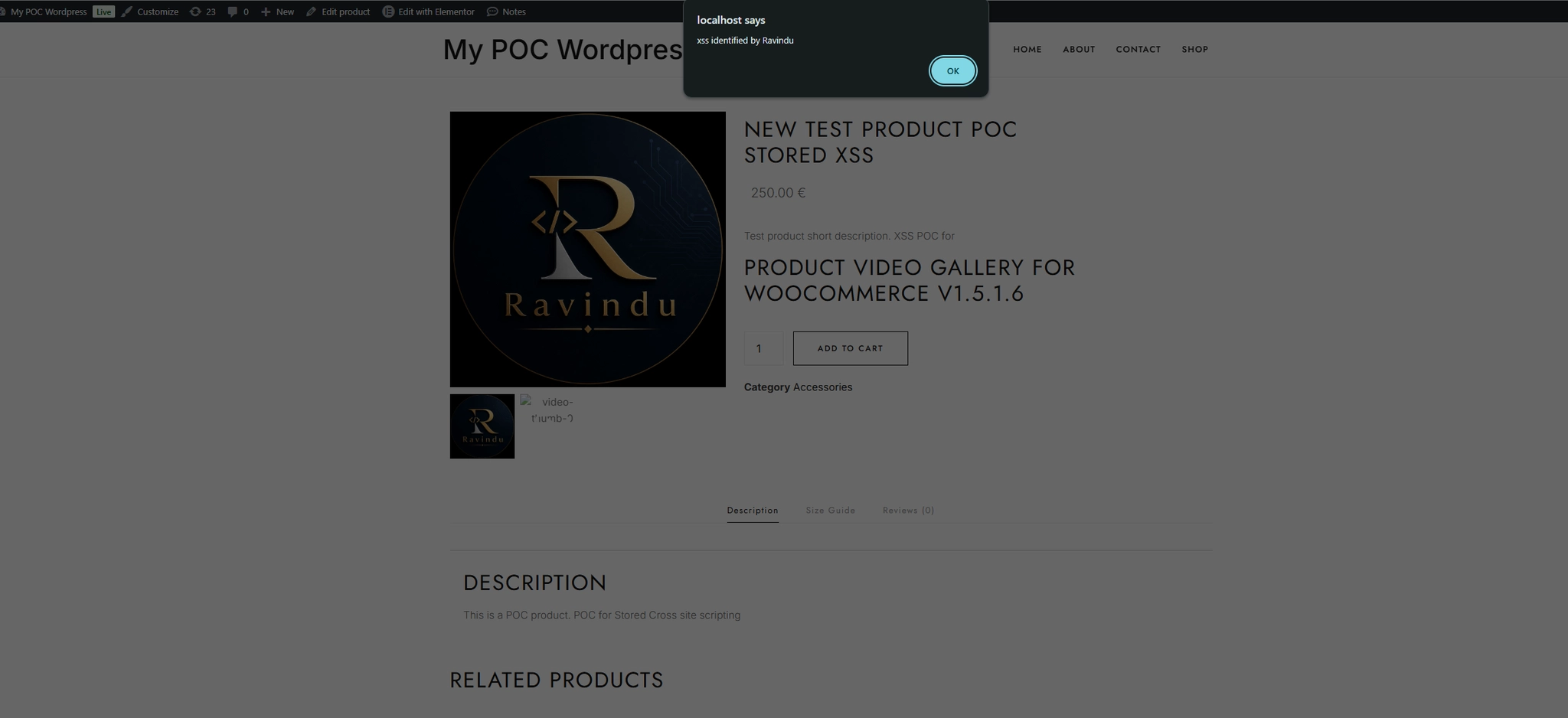Open the site title My POC Wordpress
Screen dimensions: 1568x718
point(563,50)
